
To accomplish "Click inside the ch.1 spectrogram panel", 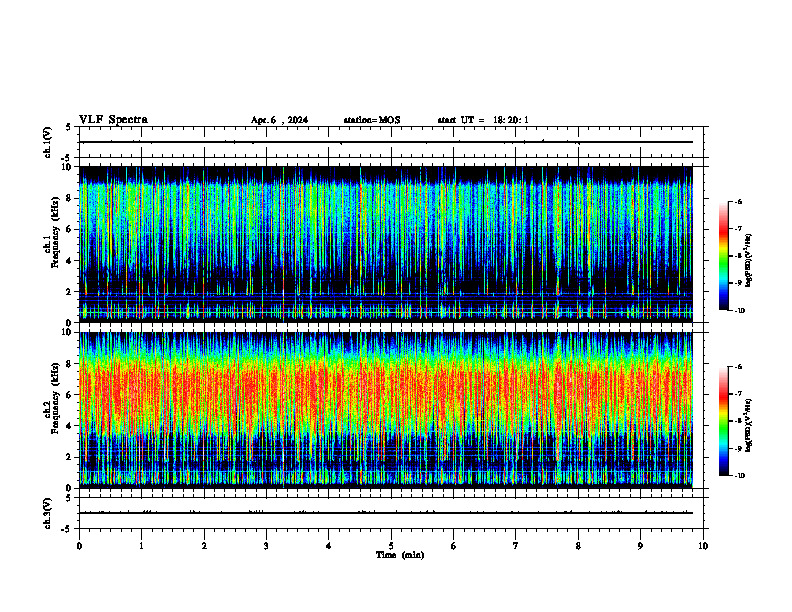I will [x=386, y=244].
